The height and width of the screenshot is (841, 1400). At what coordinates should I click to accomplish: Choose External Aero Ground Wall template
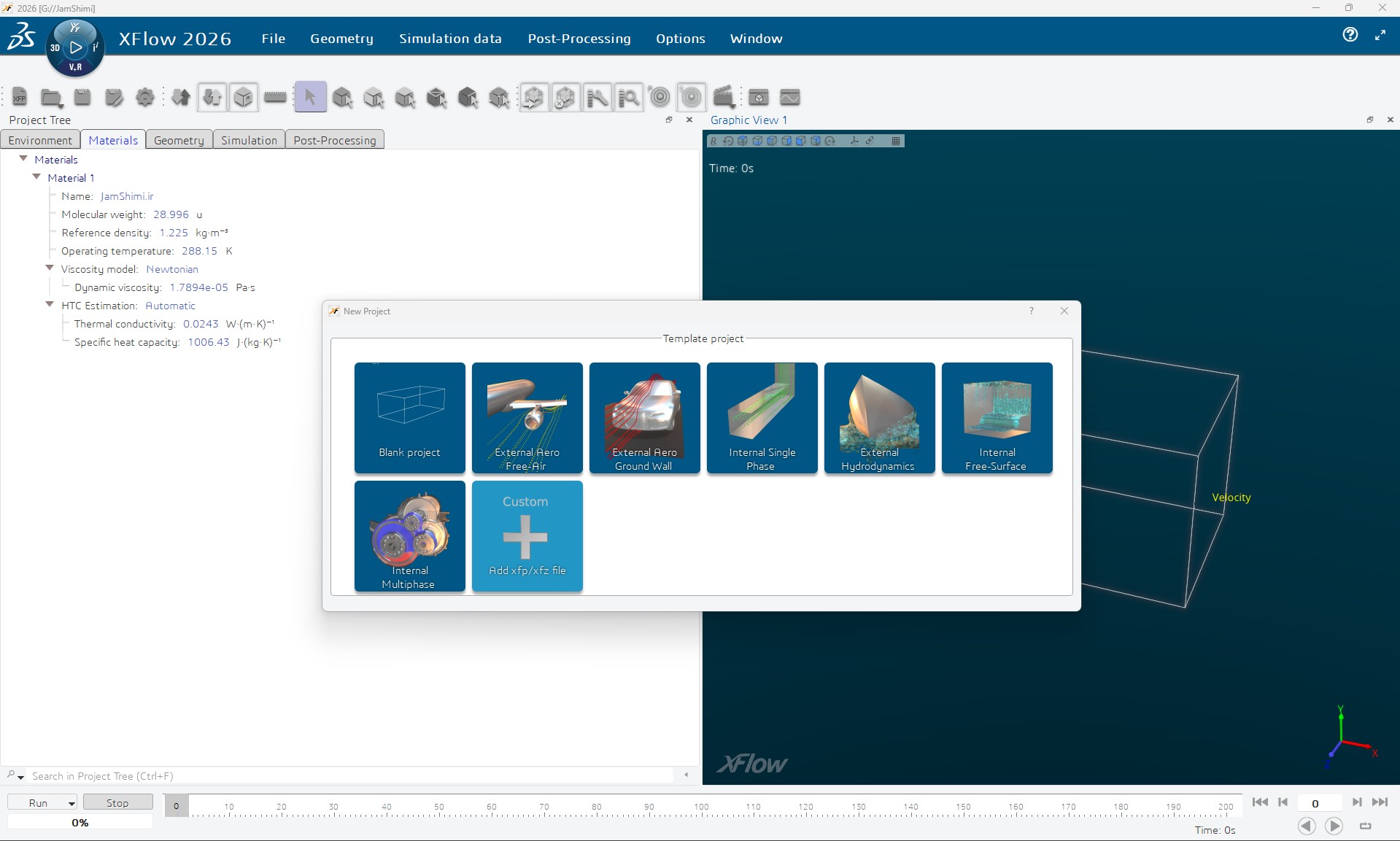coord(645,418)
